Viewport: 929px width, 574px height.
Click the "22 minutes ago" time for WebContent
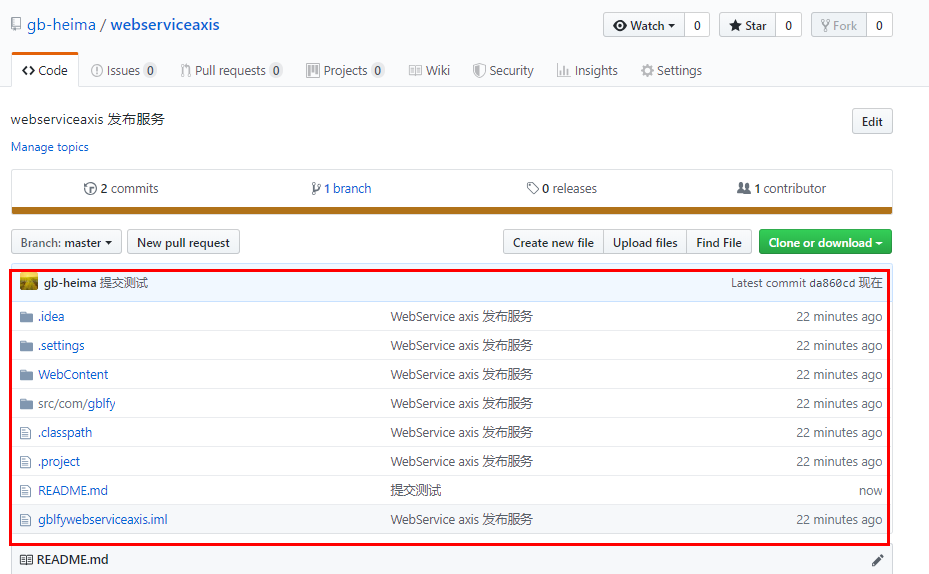pos(839,375)
